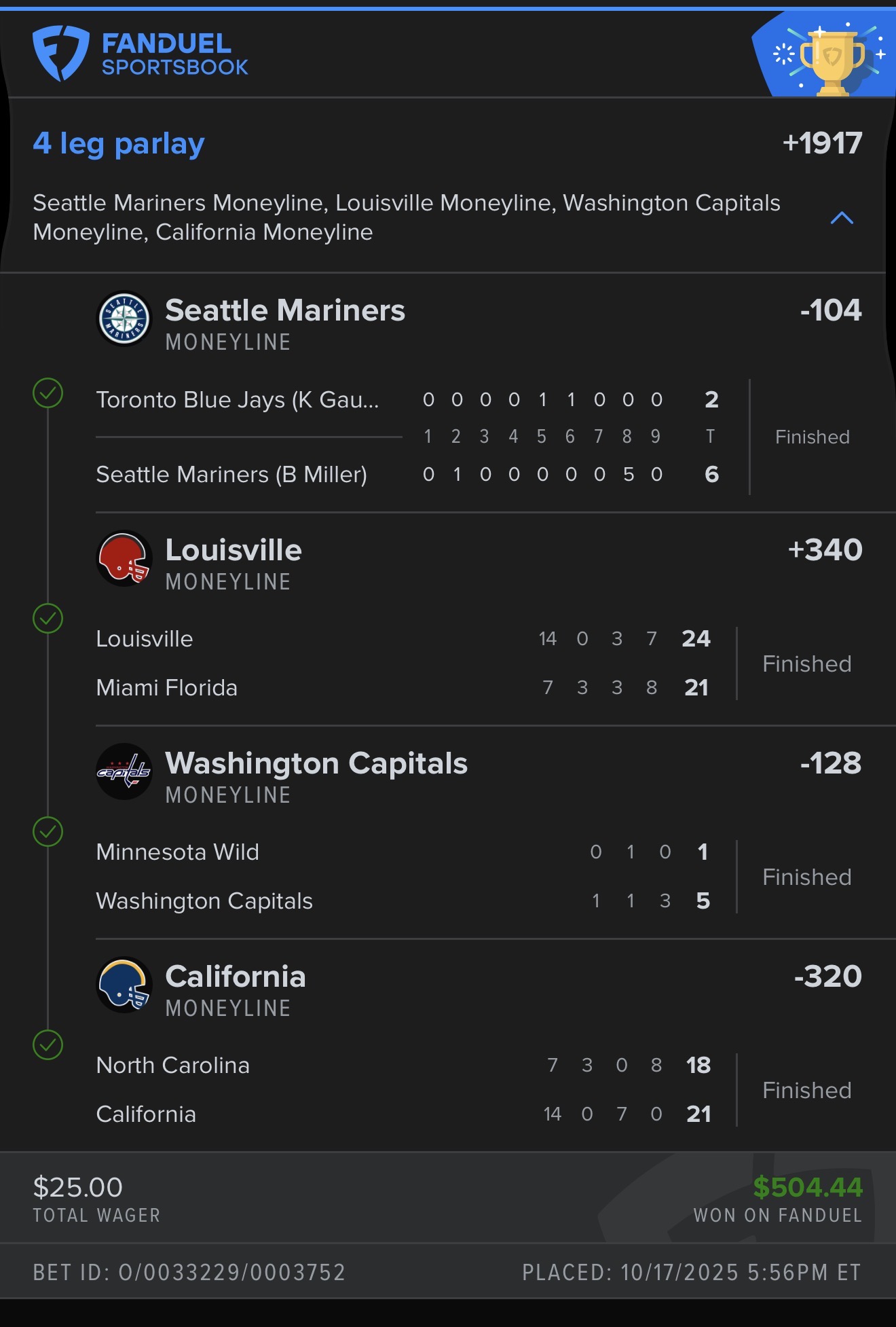Tap the red Louisville helmet icon
The height and width of the screenshot is (1327, 896).
[124, 558]
